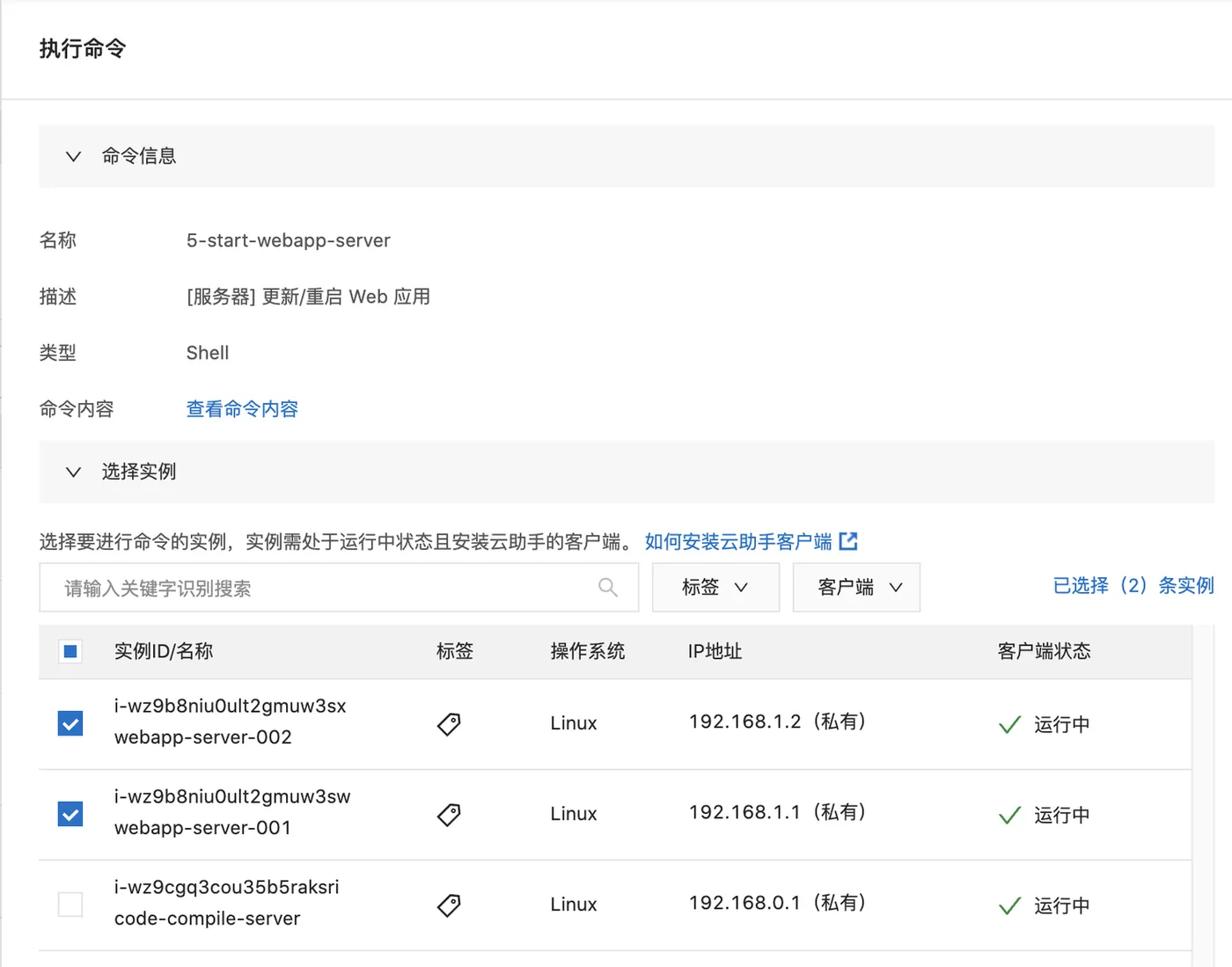
Task: Click the 执行命令 page title
Action: point(83,48)
